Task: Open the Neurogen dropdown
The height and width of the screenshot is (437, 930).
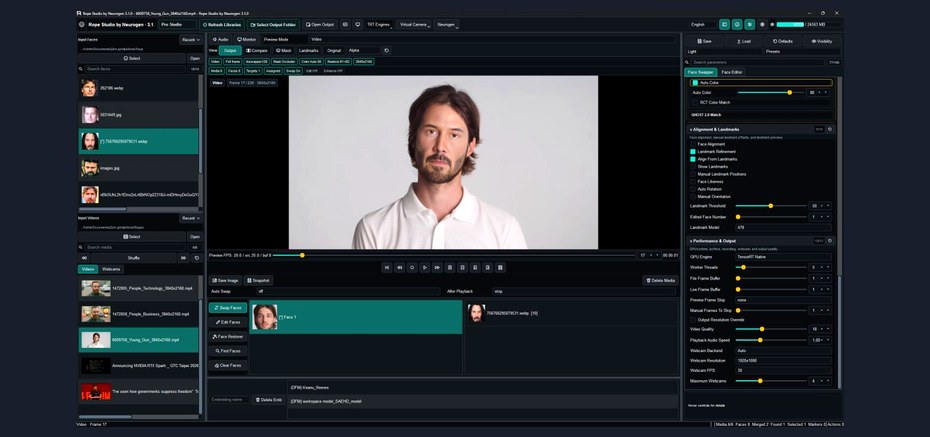Action: tap(447, 25)
